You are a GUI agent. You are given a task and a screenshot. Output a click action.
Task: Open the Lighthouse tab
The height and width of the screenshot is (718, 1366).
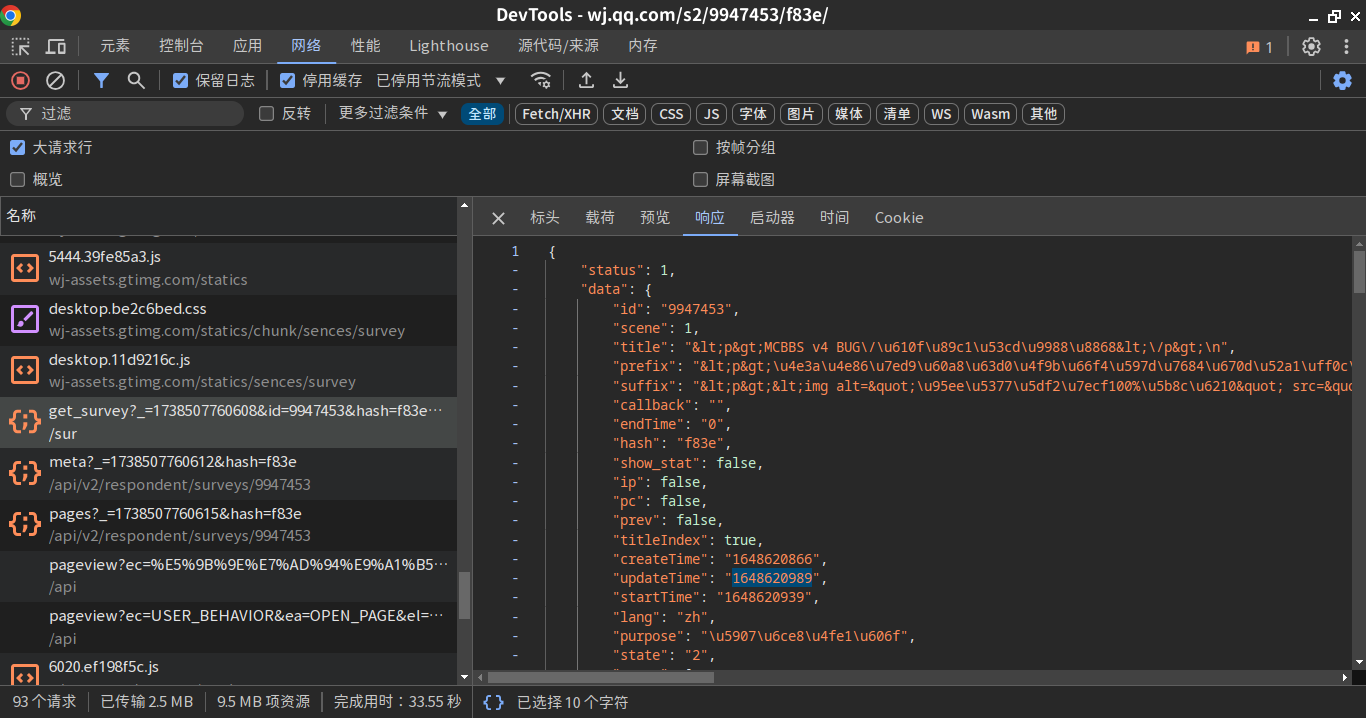(x=449, y=46)
